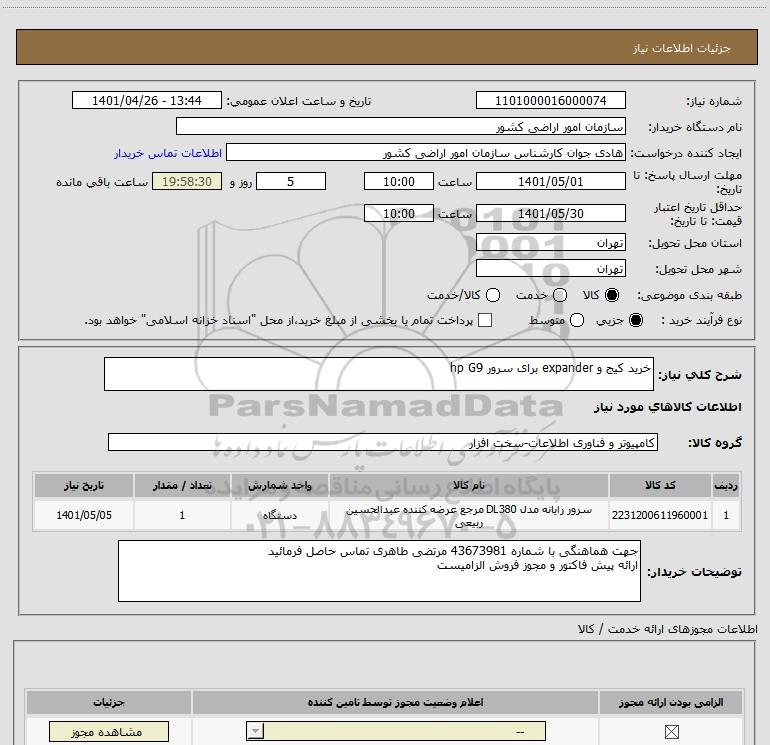Click the جزئیات column header in permits table
This screenshot has width=770, height=745.
[x=109, y=702]
